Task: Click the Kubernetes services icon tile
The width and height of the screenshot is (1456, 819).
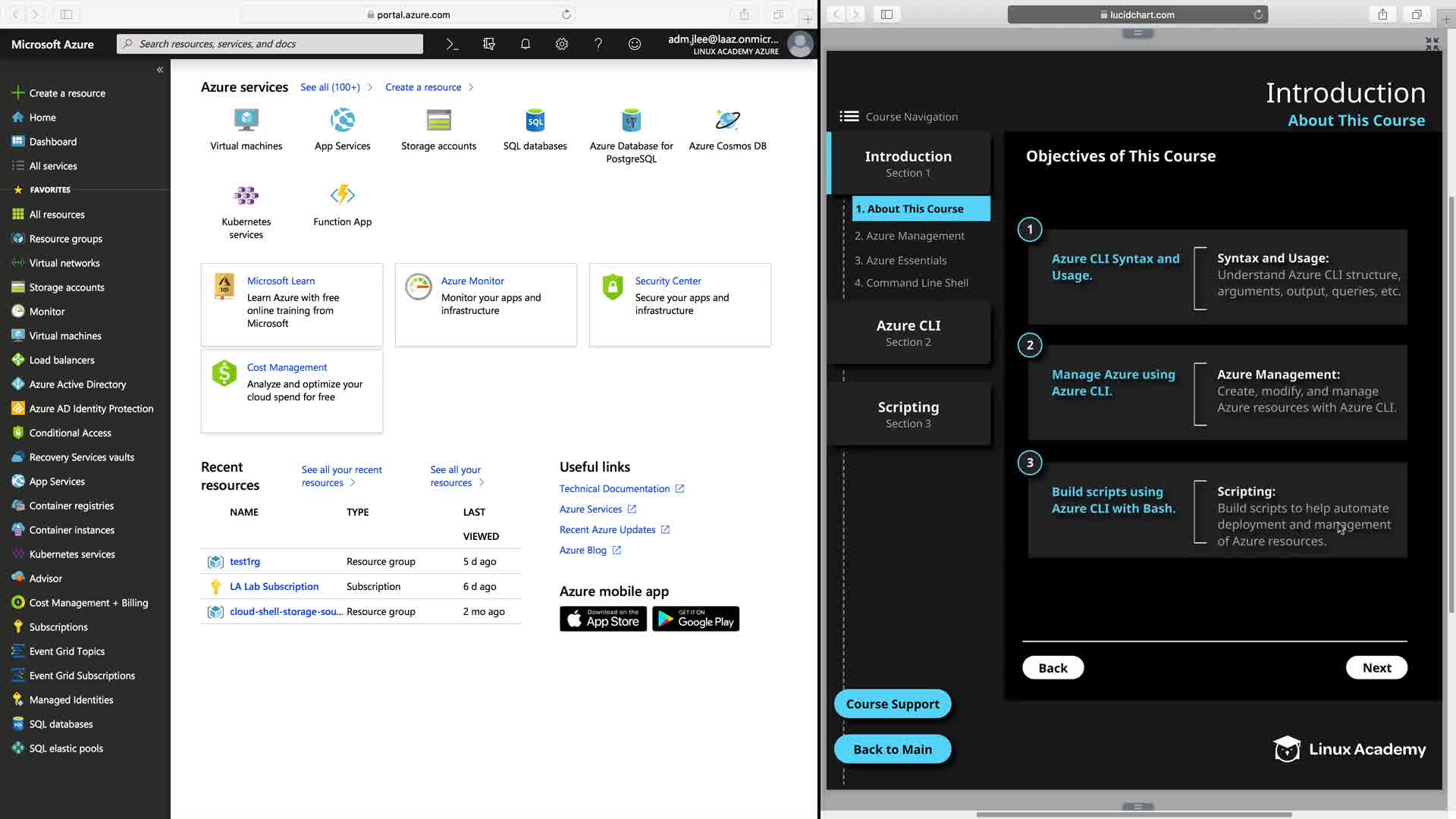Action: pos(246,196)
